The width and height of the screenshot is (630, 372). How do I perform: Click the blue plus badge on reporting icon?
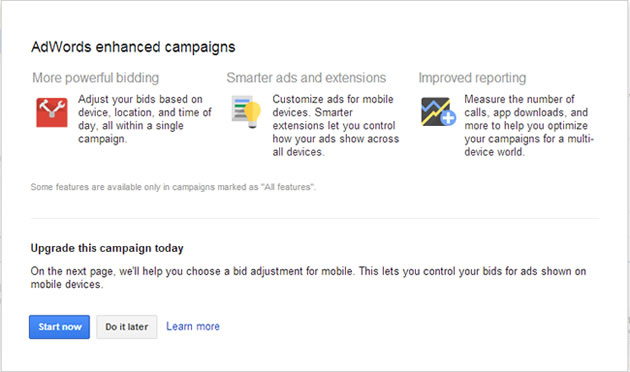click(448, 118)
